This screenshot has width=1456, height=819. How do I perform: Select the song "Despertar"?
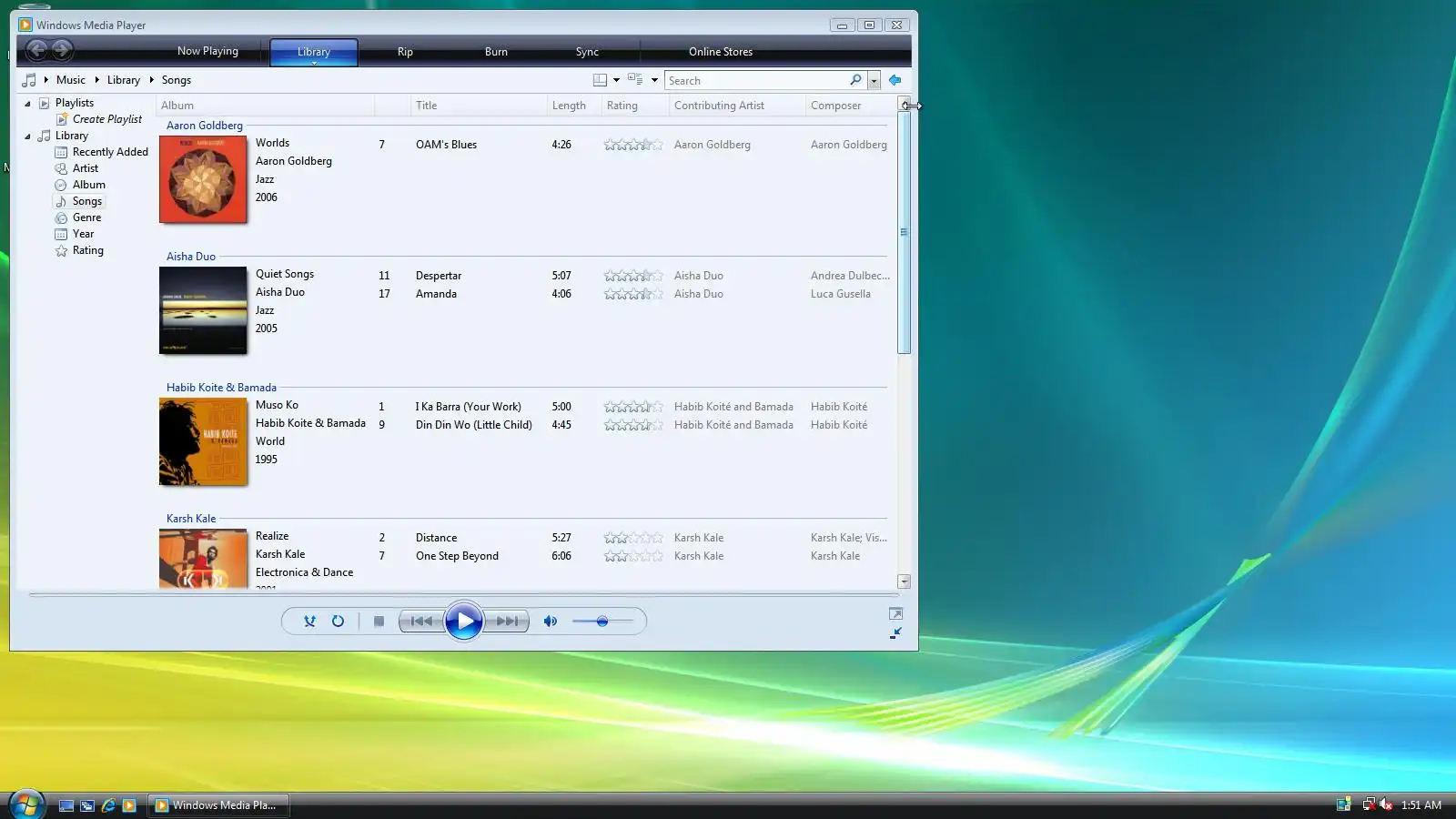[439, 276]
